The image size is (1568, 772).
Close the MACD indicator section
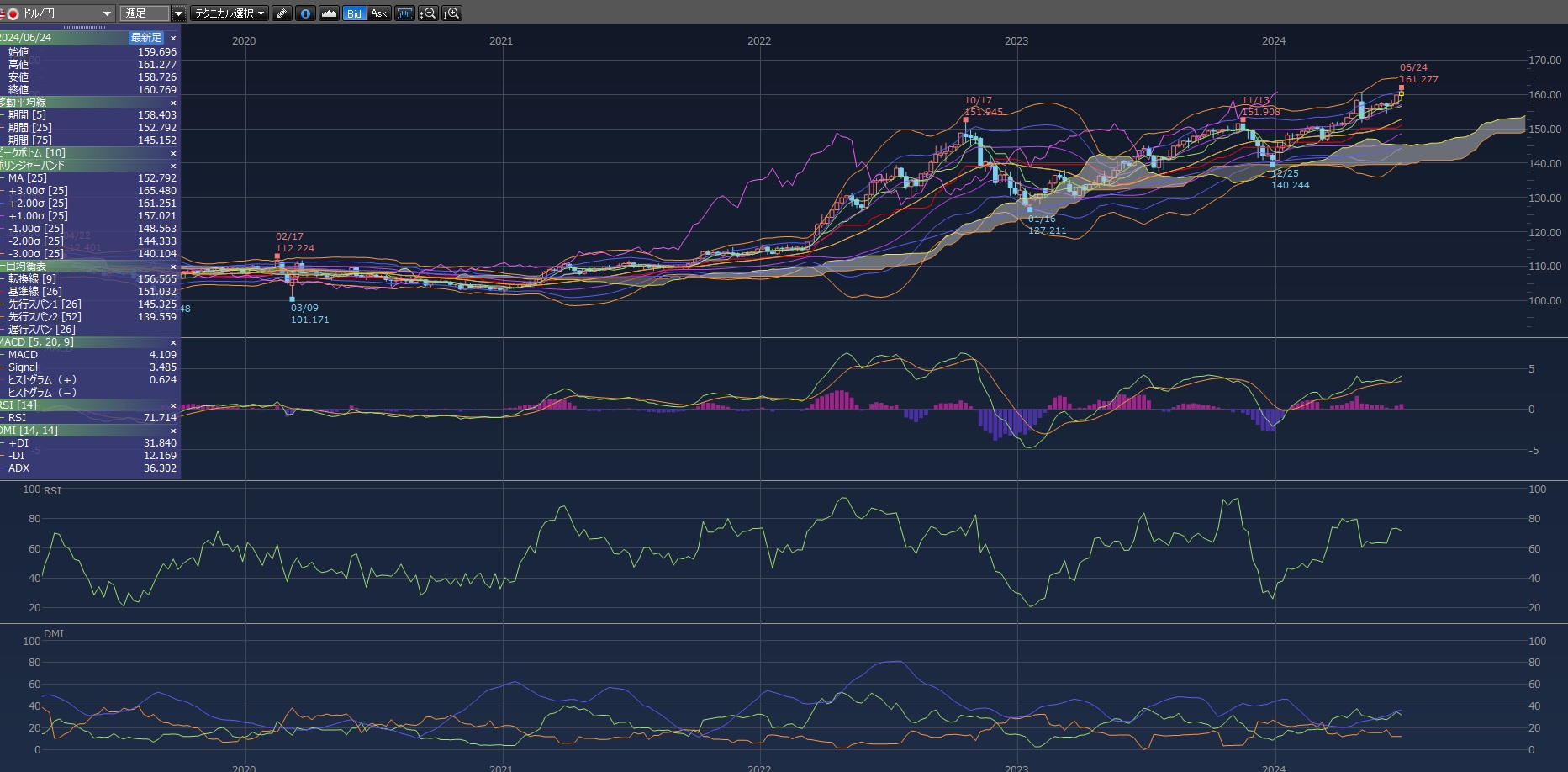tap(173, 342)
